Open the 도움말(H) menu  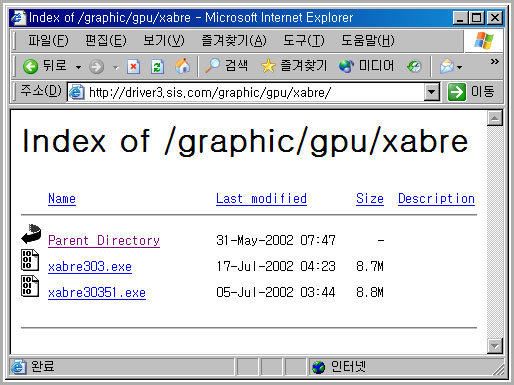[368, 41]
